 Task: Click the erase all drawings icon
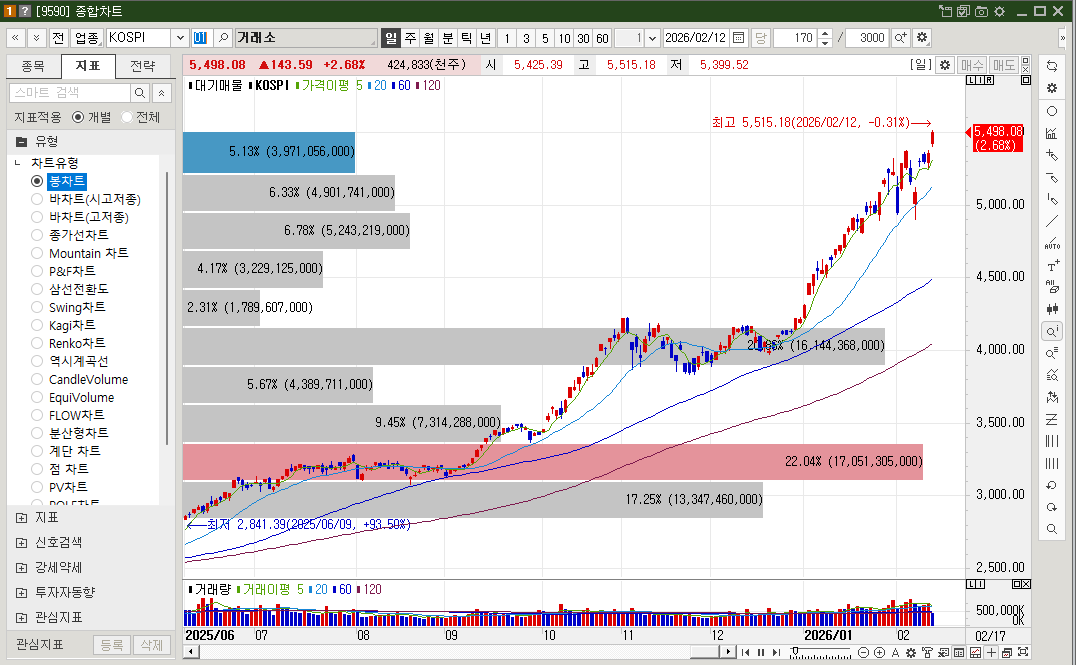click(x=1051, y=287)
